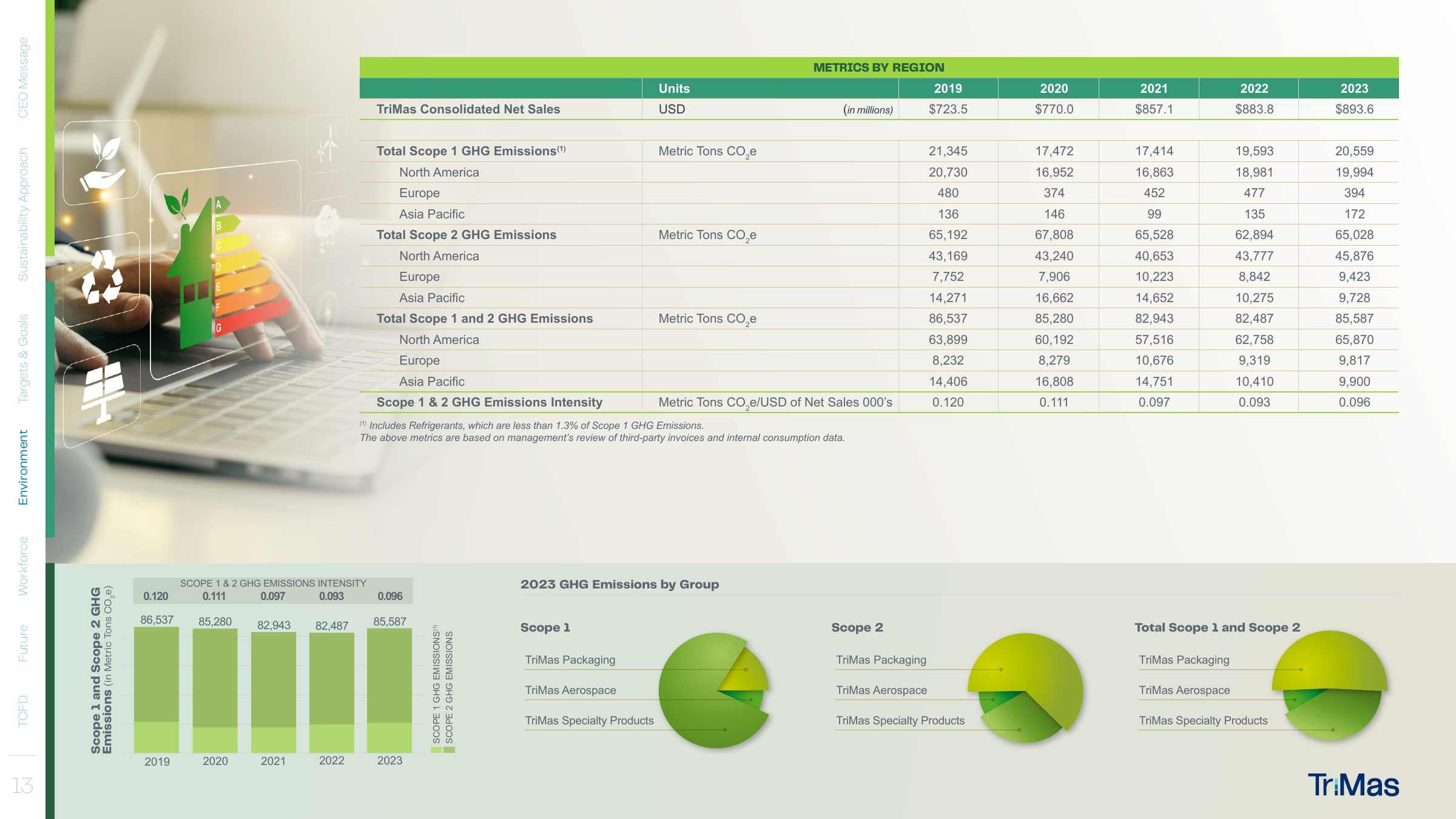
Task: Click the 2023 emissions bar
Action: 389,690
